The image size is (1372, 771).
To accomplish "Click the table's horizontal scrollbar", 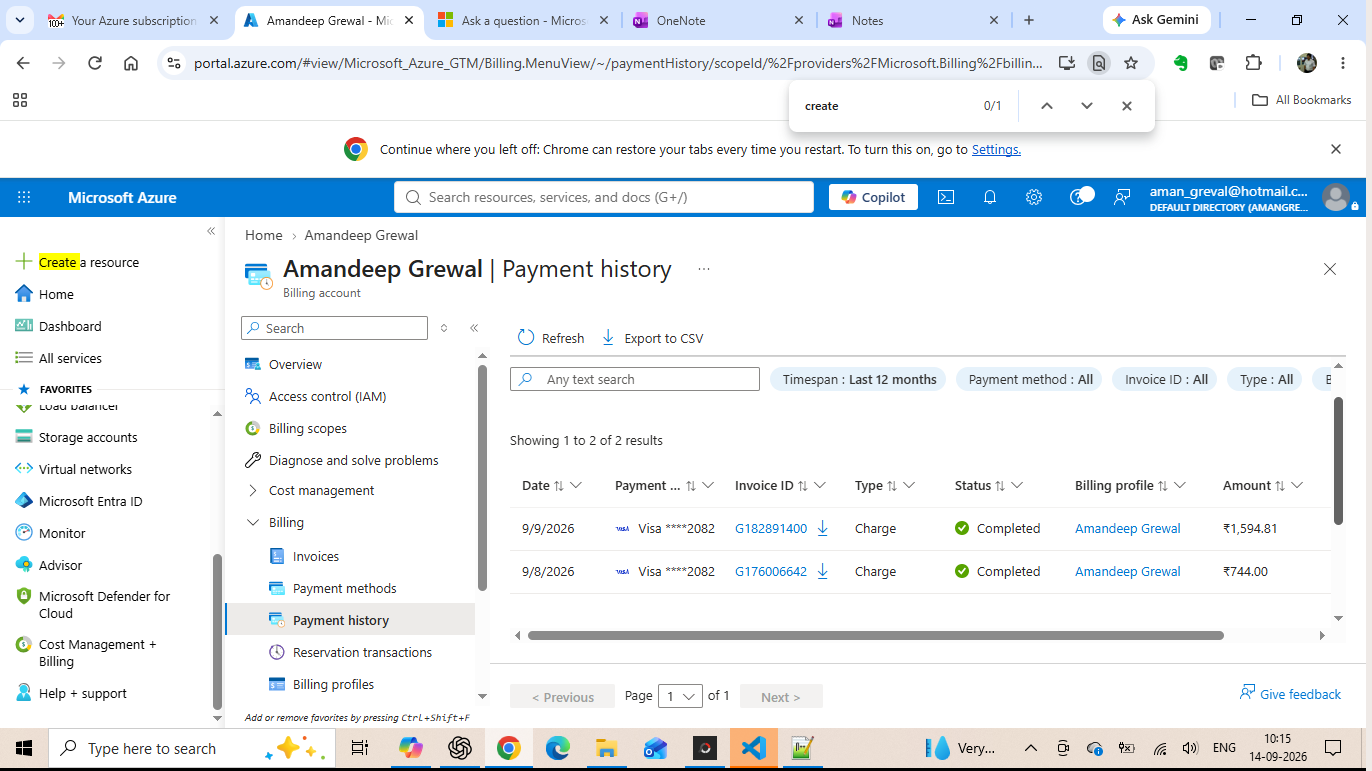I will point(876,635).
